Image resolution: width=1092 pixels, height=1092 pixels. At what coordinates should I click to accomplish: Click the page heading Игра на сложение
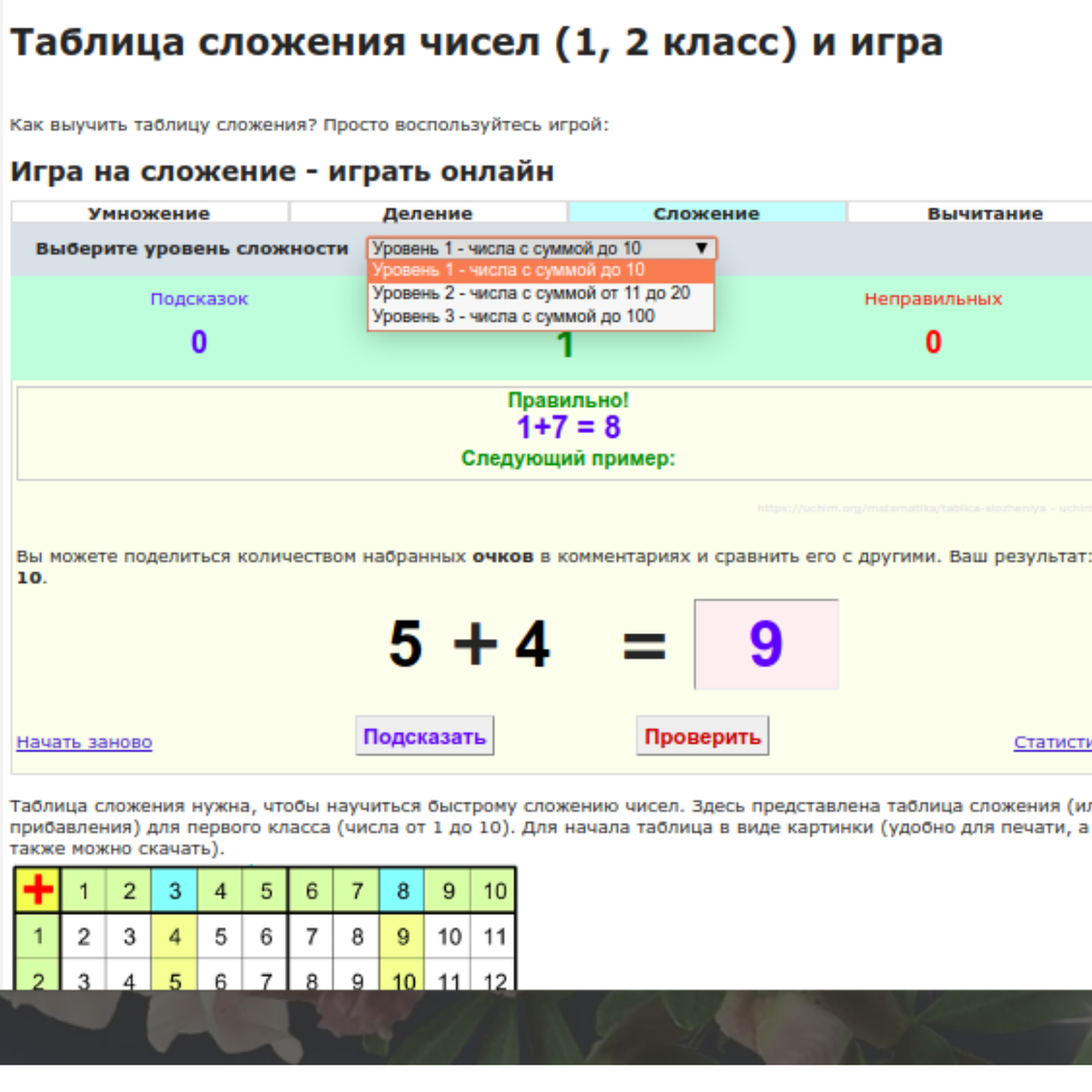[282, 170]
